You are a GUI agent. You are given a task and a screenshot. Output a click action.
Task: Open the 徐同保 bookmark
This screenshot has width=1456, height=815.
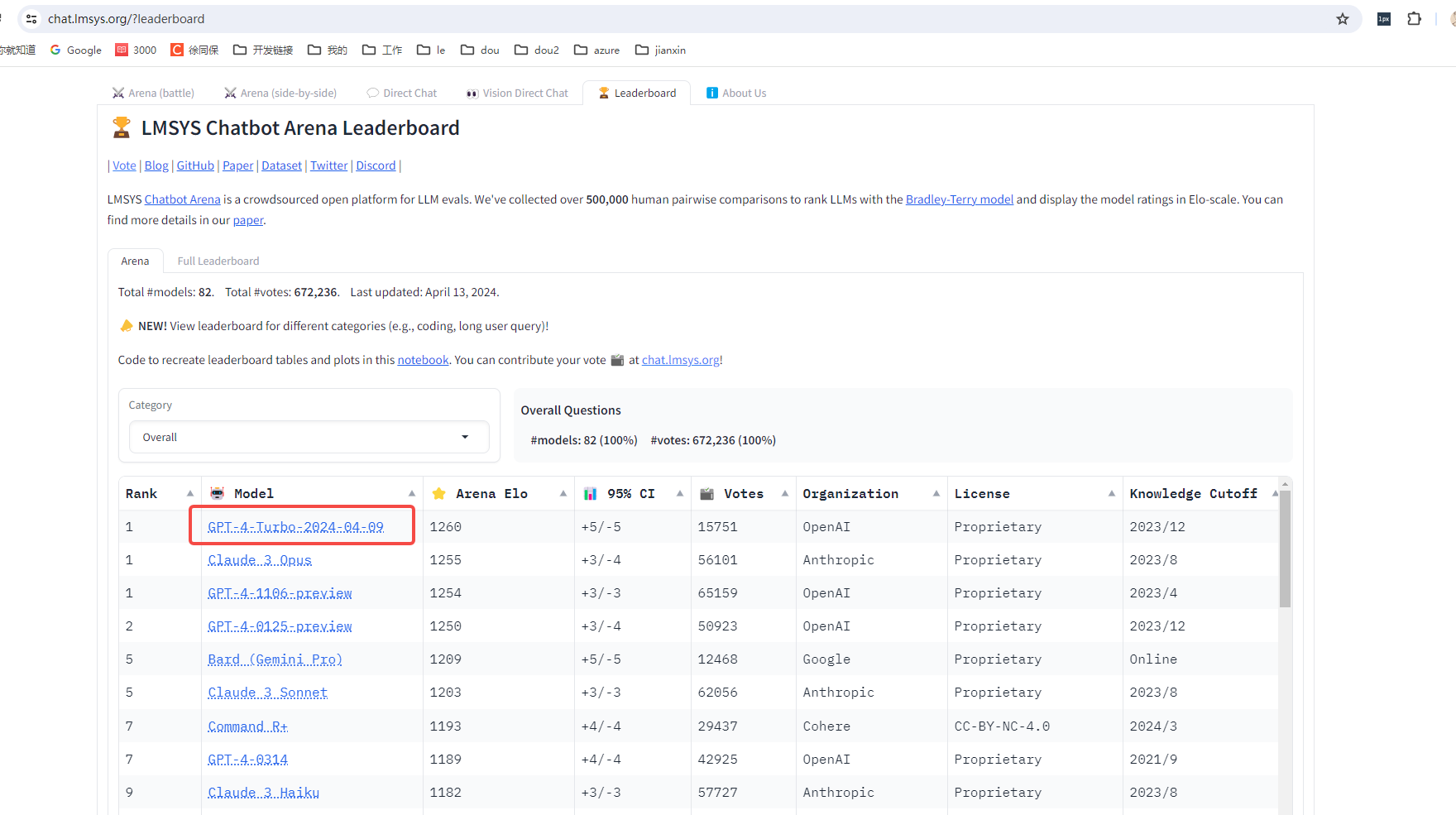(195, 50)
